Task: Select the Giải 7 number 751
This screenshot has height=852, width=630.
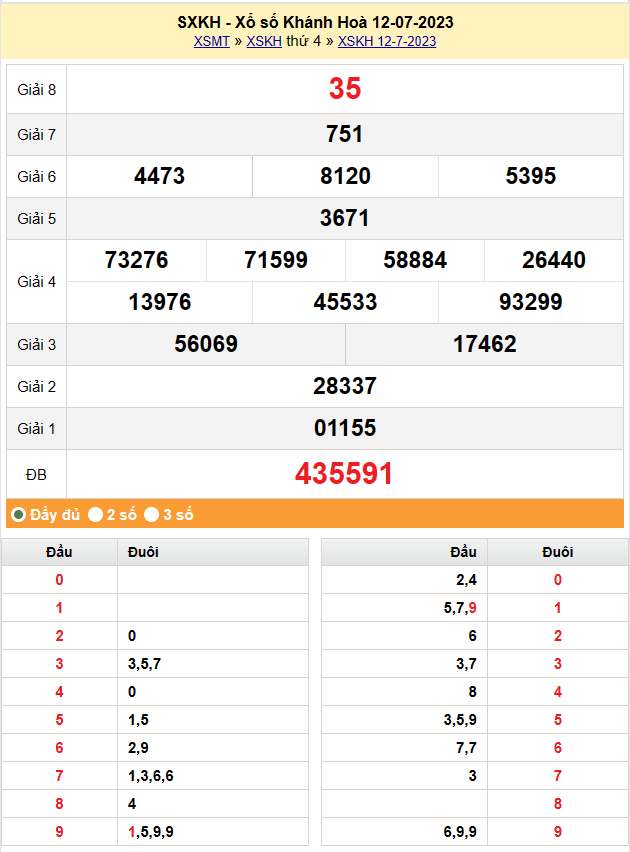Action: tap(344, 134)
